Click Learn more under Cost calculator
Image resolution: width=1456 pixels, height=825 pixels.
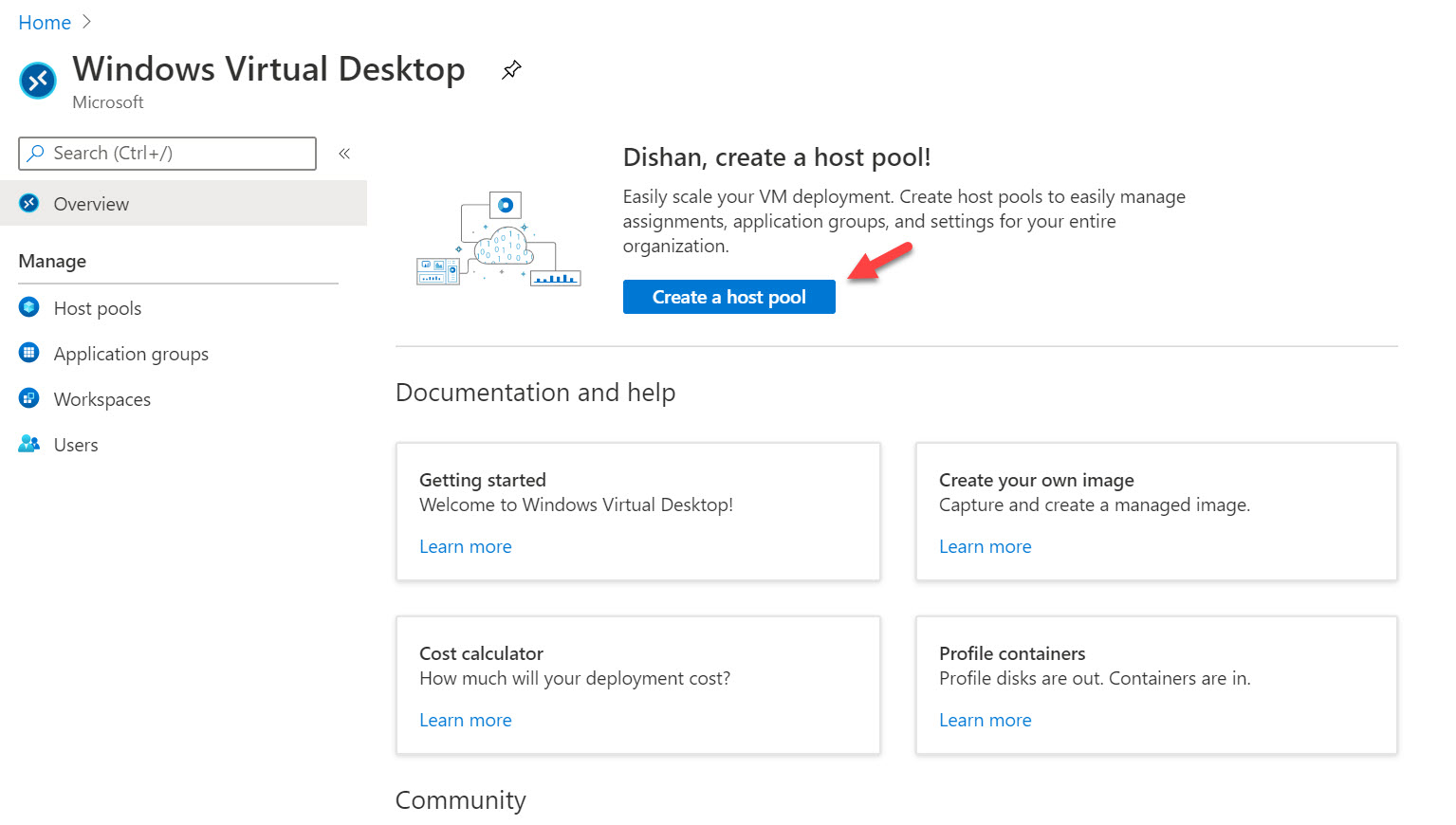click(x=466, y=720)
